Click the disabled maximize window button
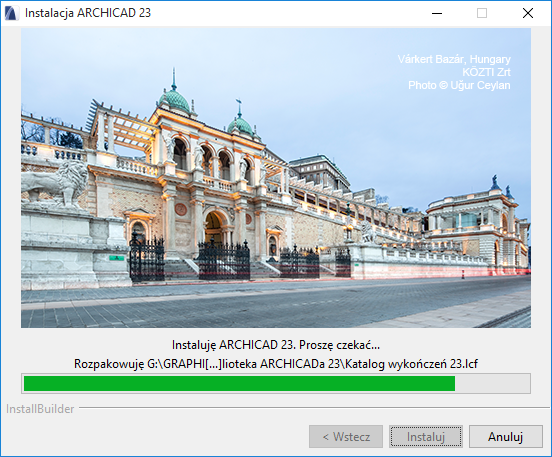This screenshot has width=552, height=457. [482, 13]
